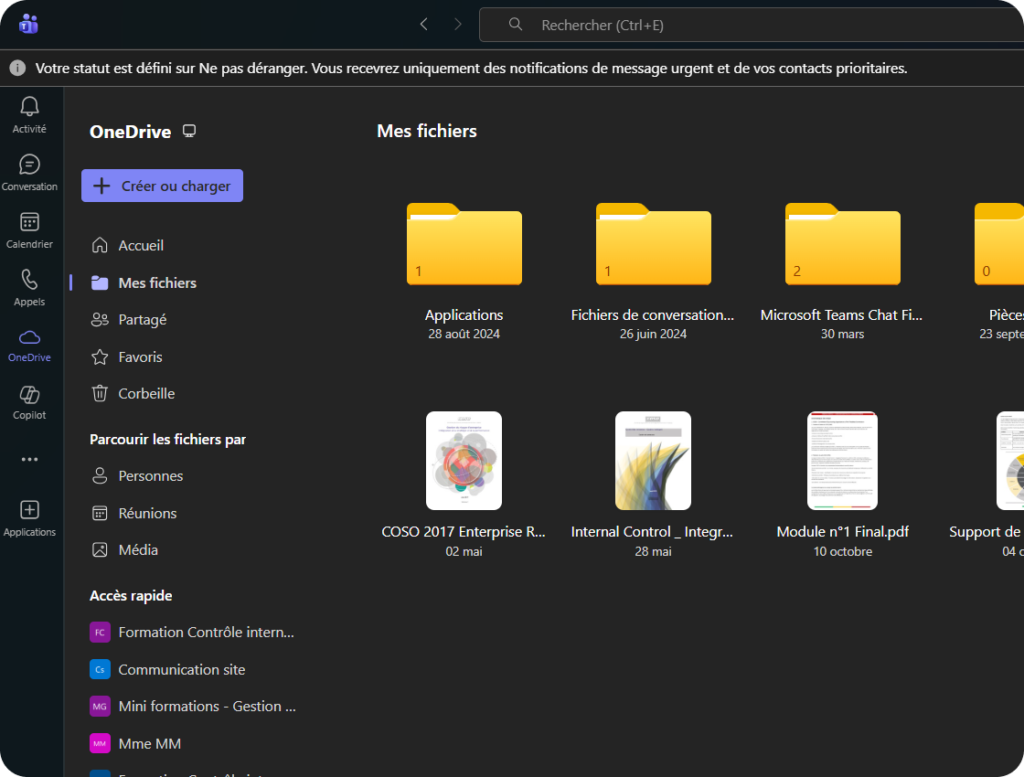Expand more apps with the three-dots icon

29,459
